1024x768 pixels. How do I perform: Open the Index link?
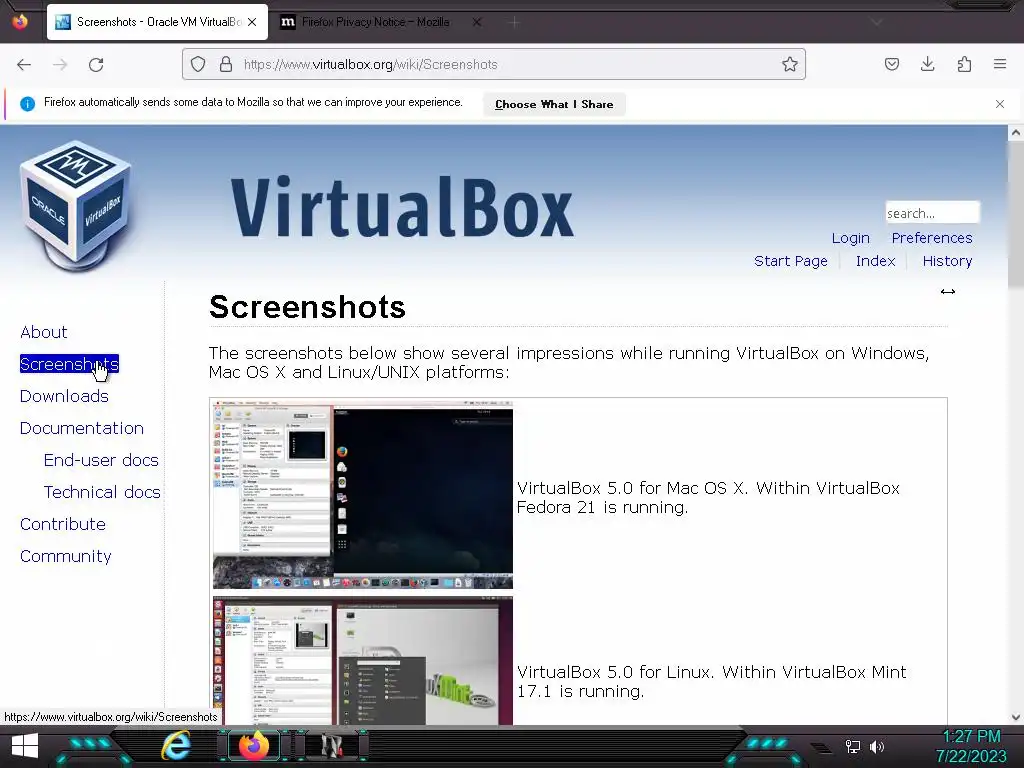pos(875,261)
